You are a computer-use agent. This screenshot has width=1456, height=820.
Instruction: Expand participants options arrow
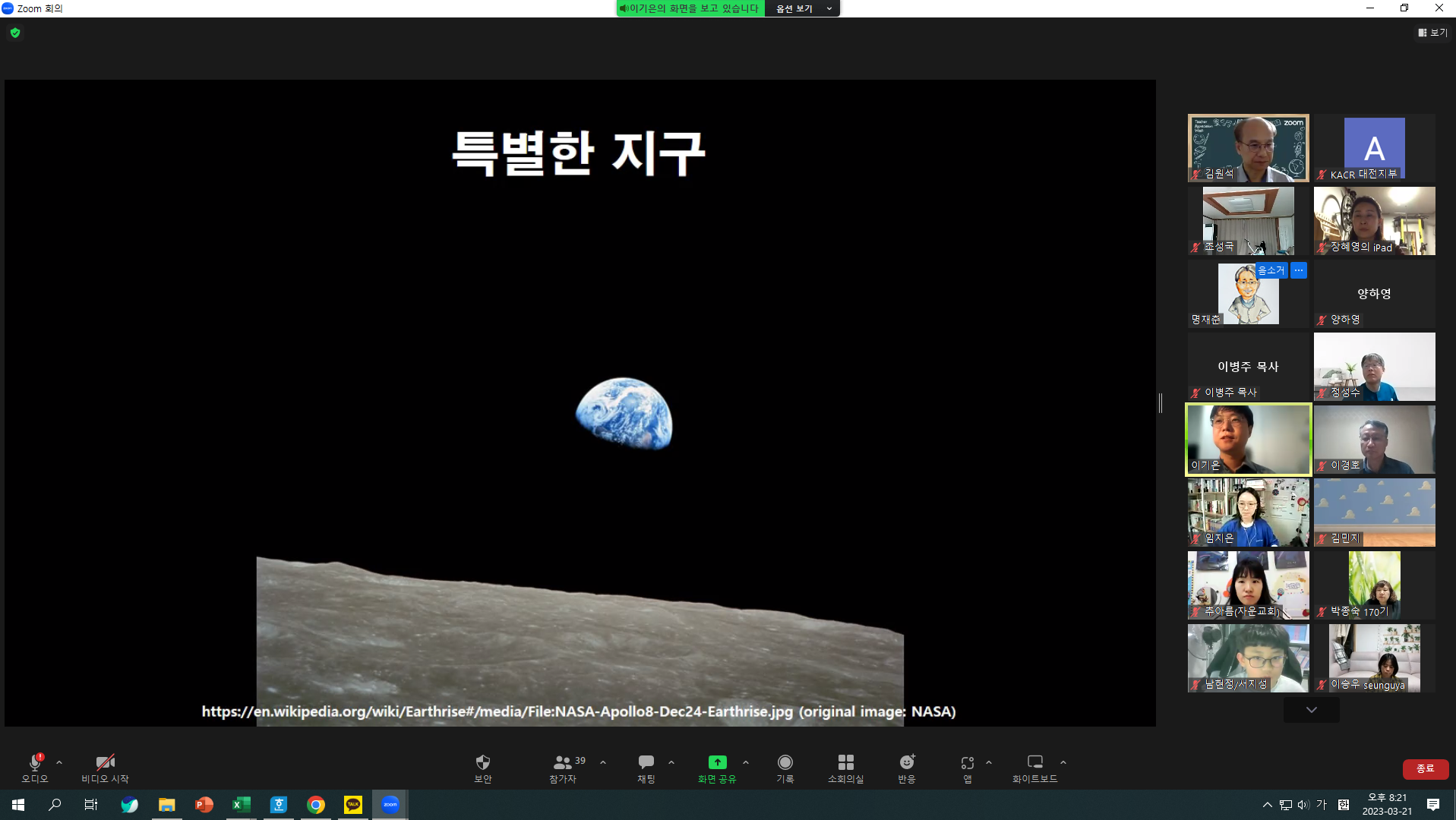point(603,762)
